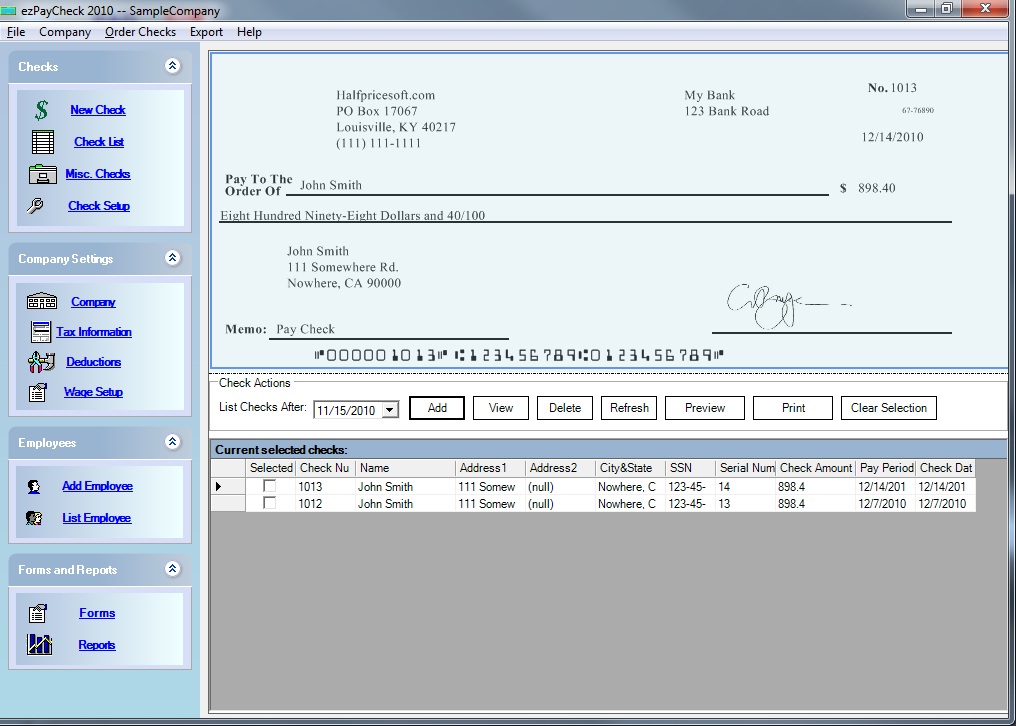Open the Tax Information link

click(x=94, y=332)
